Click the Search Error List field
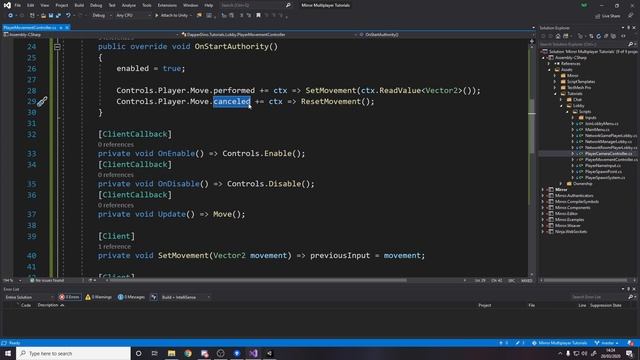This screenshot has height=360, width=640. [x=599, y=297]
